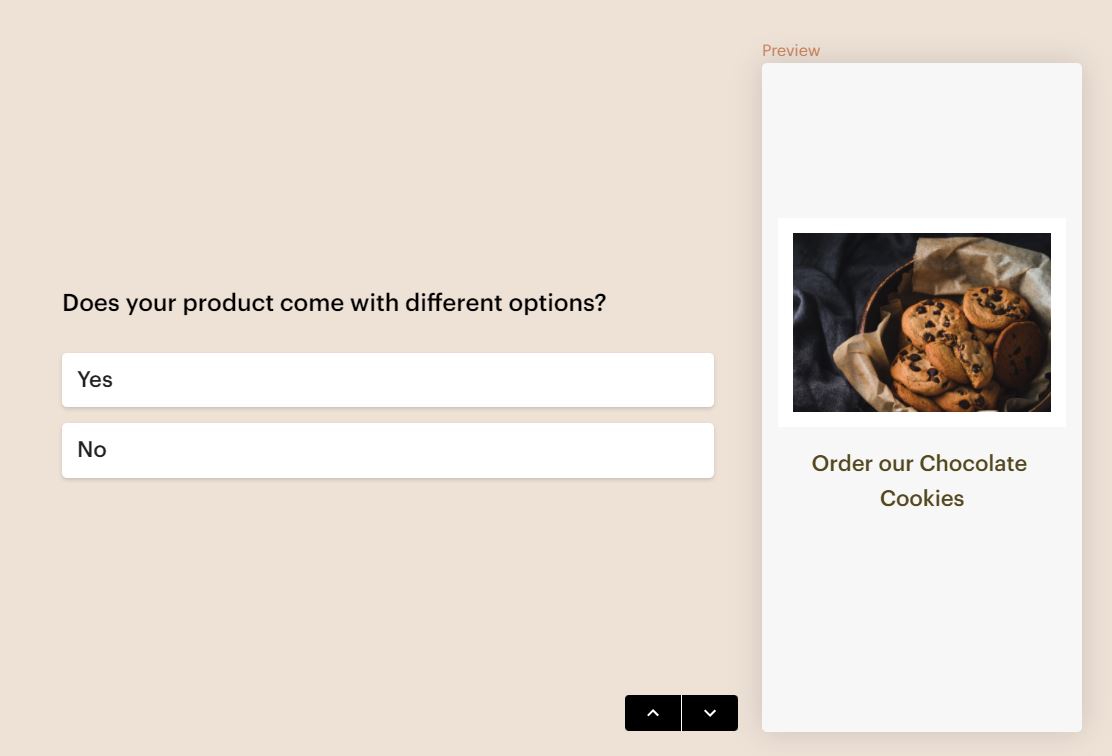The width and height of the screenshot is (1112, 756).
Task: Go to the previous question with up chevron
Action: 653,713
